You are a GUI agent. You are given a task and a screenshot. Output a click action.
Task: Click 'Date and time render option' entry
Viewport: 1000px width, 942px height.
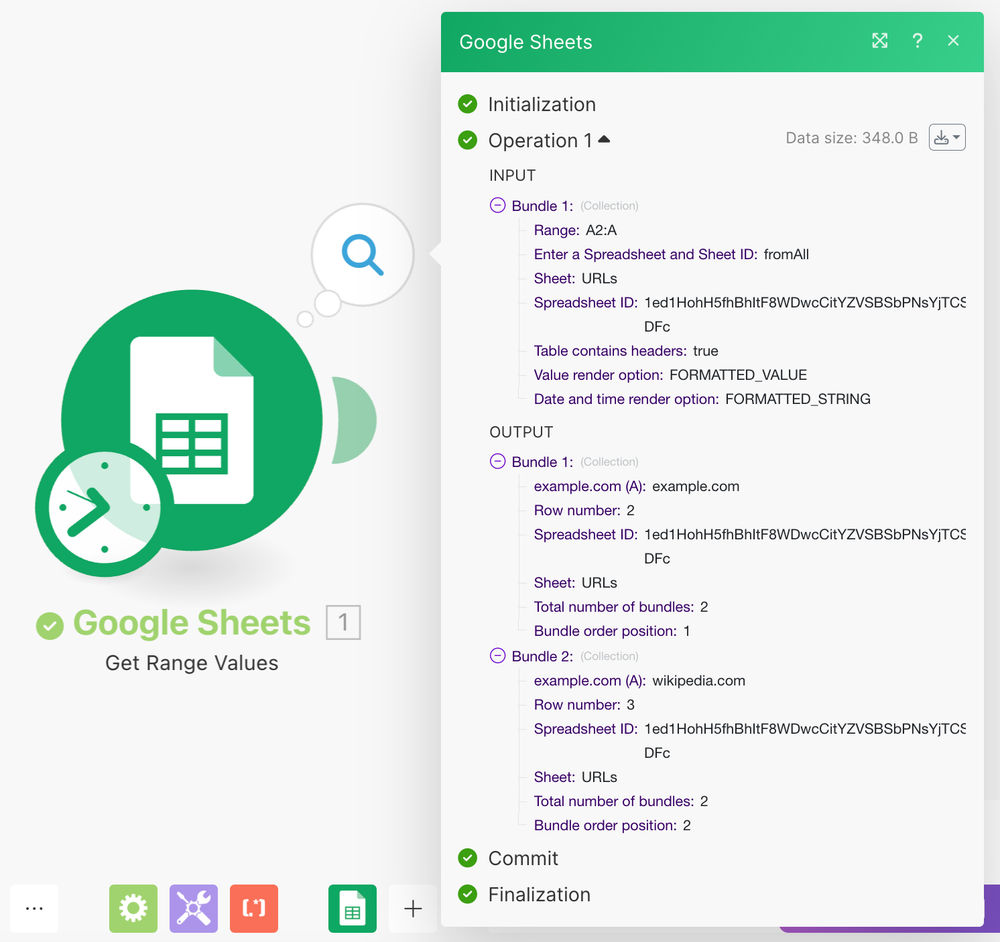(702, 399)
